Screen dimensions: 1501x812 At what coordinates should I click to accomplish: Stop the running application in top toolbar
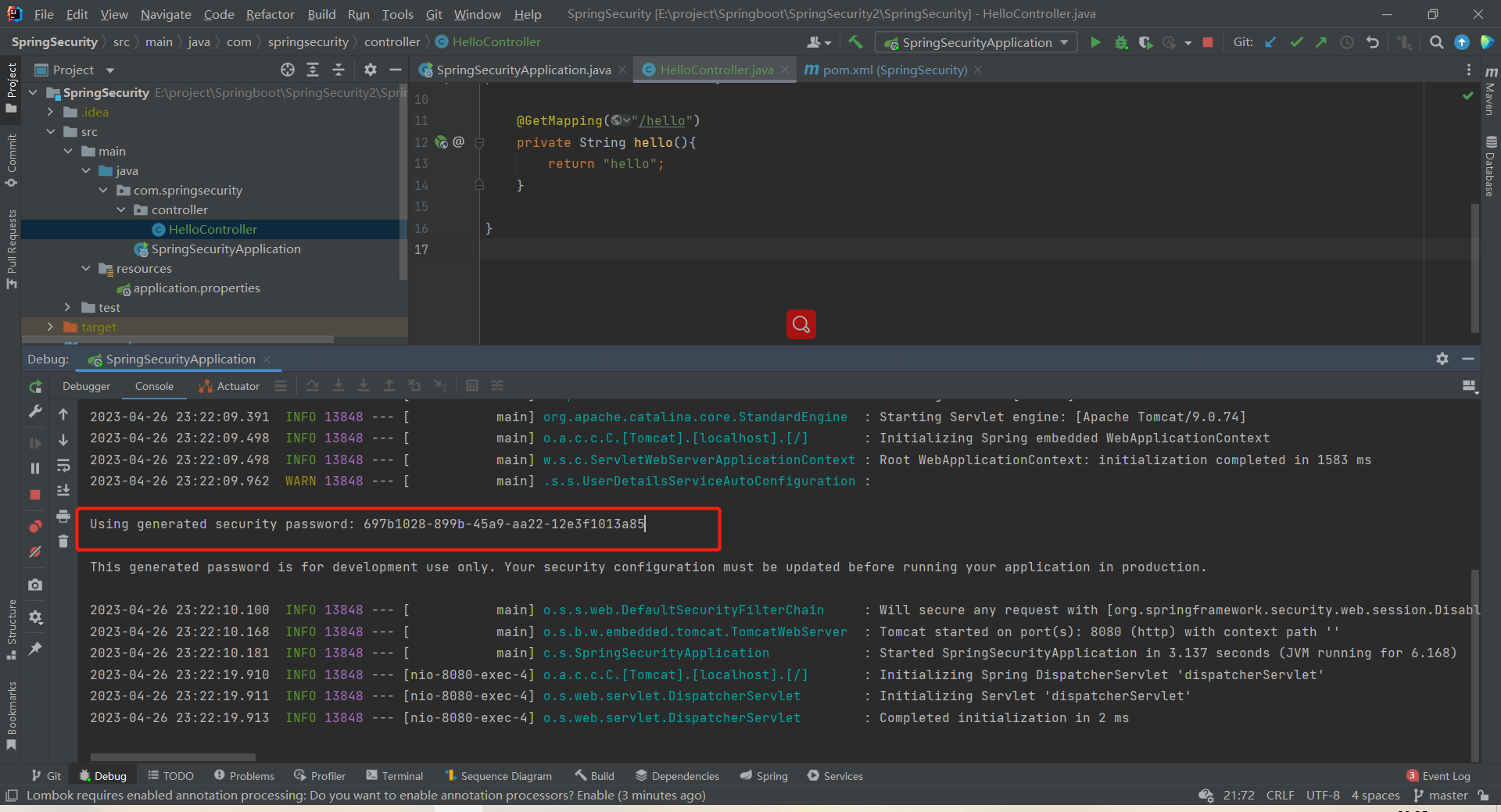pos(1208,42)
